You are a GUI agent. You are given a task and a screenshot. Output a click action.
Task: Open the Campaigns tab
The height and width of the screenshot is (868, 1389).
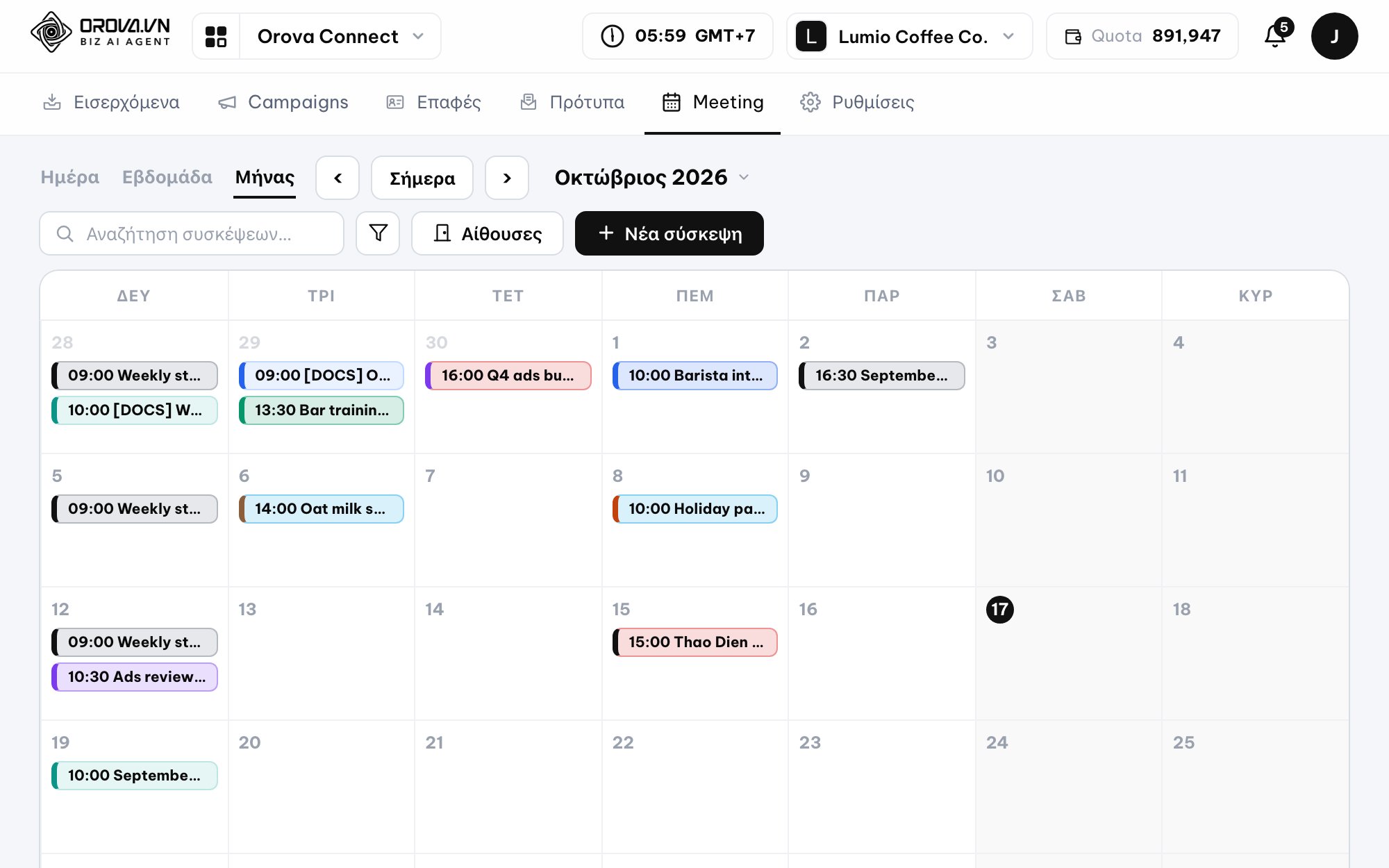(283, 103)
